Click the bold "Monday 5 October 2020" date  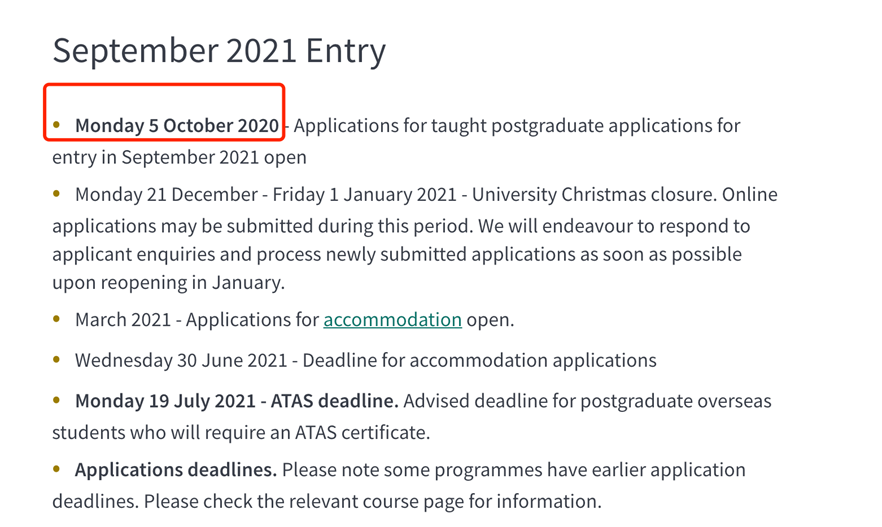177,126
